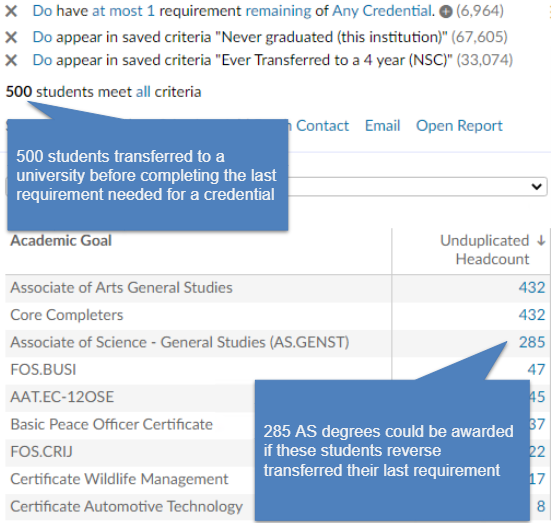Click 'Do' link beside Ever Transferred criterion

42,60
